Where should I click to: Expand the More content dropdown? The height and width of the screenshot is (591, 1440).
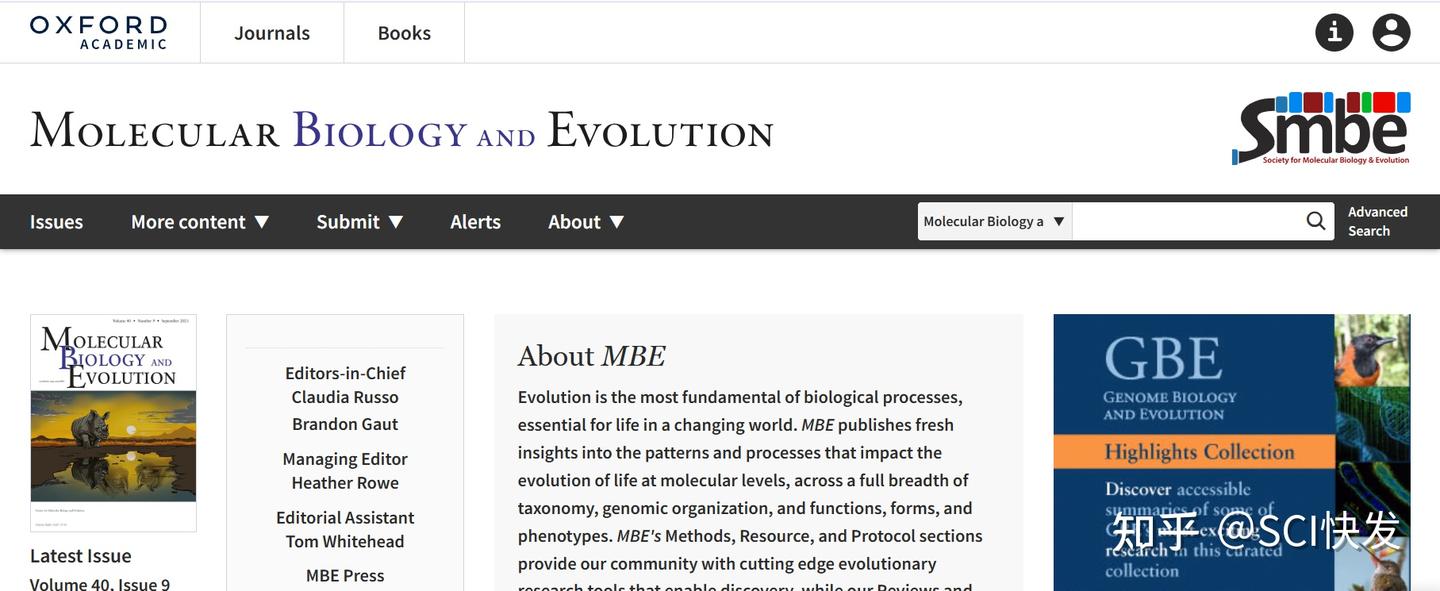point(200,221)
